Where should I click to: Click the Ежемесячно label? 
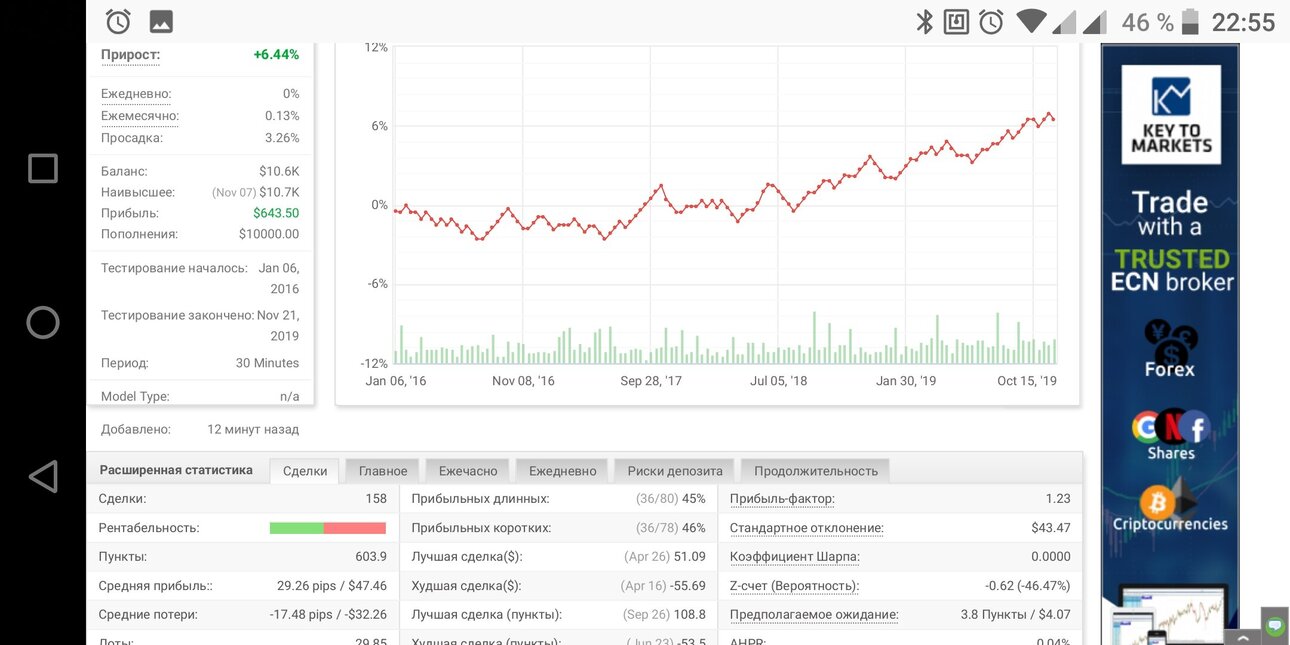coord(140,116)
